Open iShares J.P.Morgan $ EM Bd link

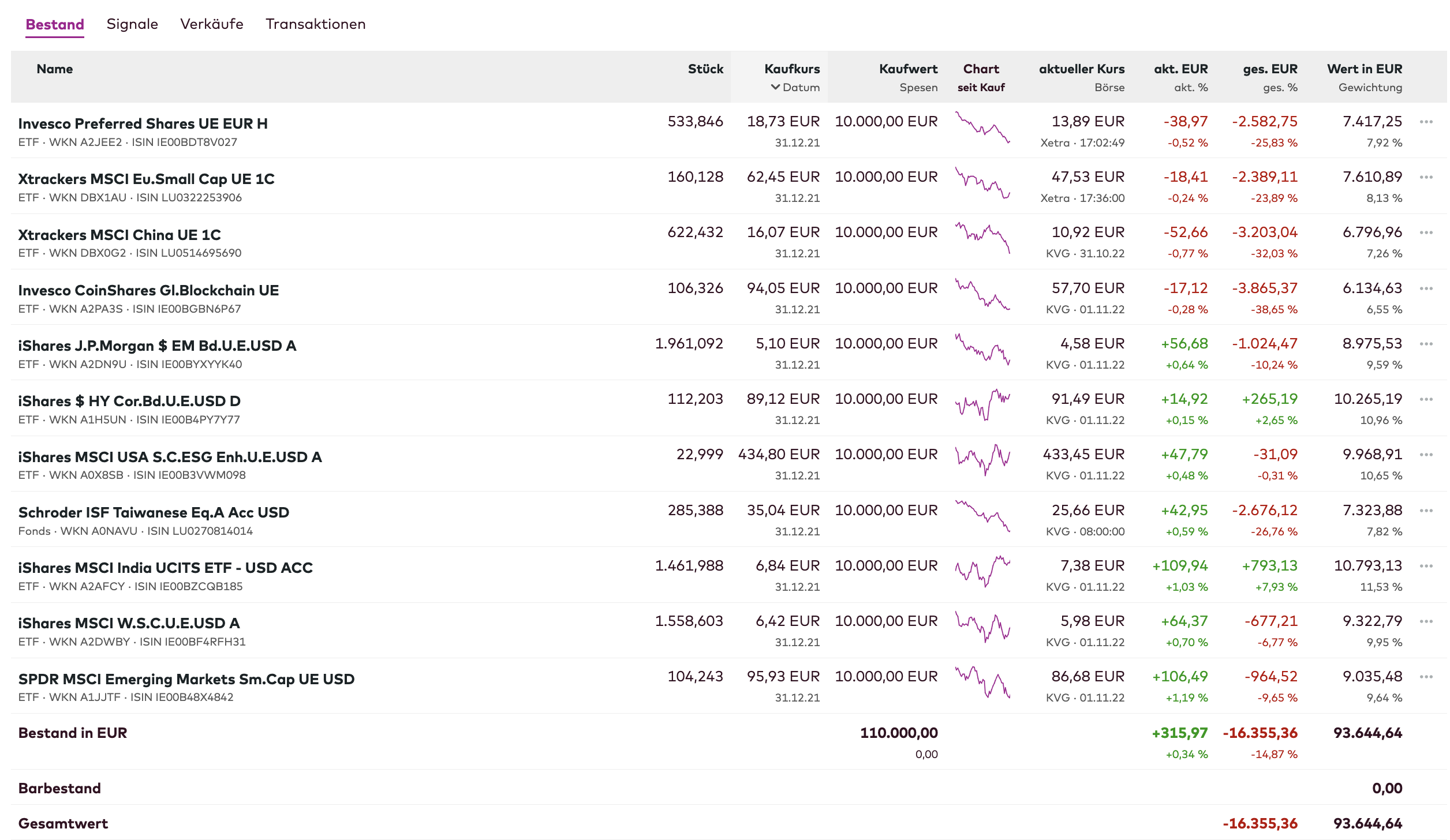coord(157,346)
